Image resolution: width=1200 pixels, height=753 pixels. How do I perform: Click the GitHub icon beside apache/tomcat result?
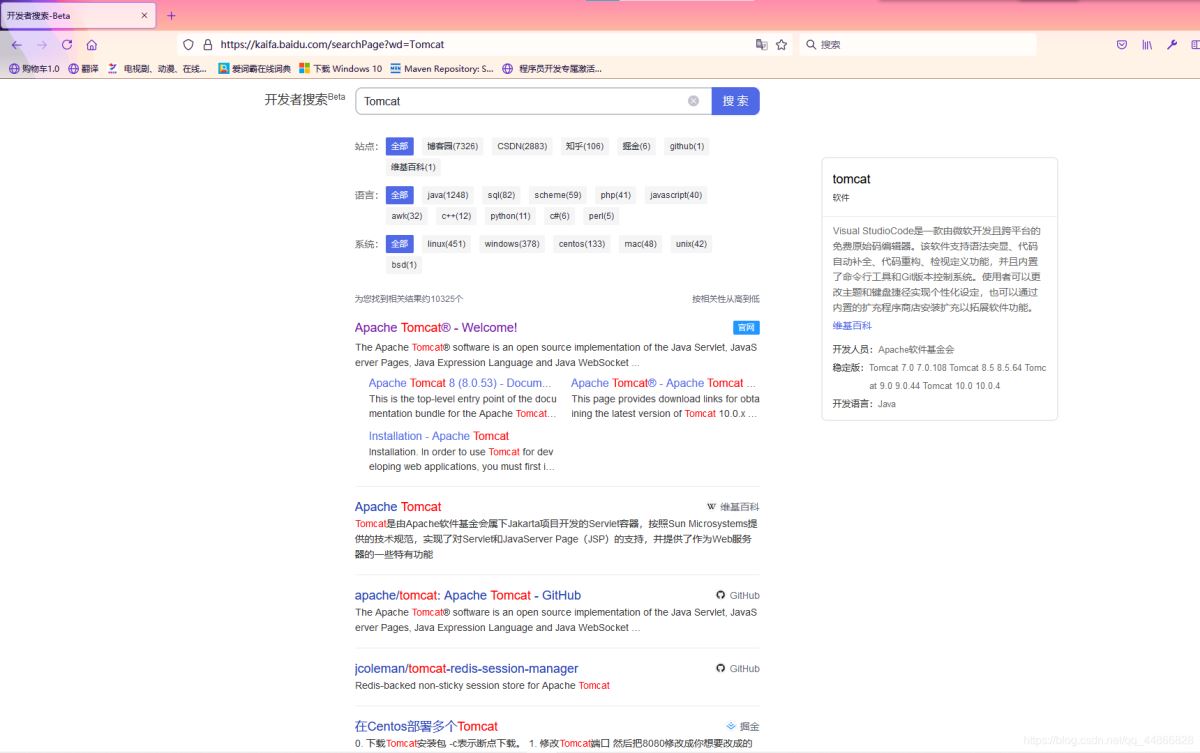(720, 595)
